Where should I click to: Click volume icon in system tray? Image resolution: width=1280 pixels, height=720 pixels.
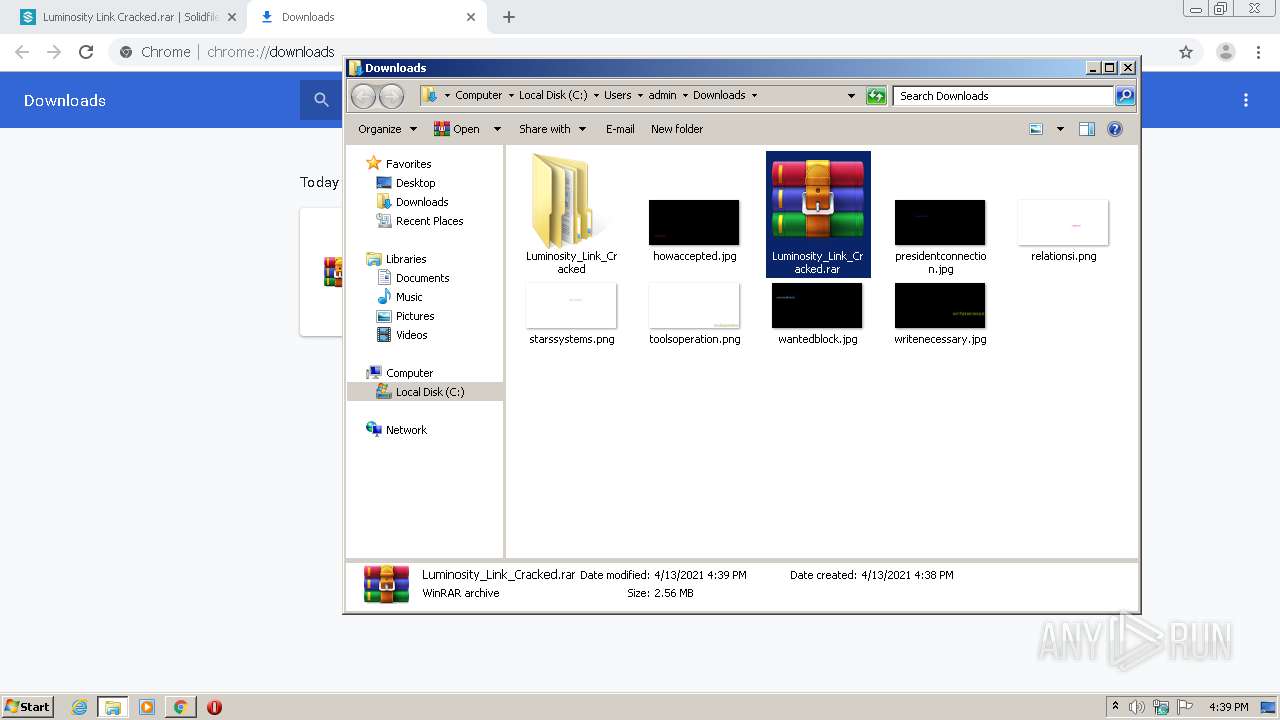click(x=1137, y=707)
